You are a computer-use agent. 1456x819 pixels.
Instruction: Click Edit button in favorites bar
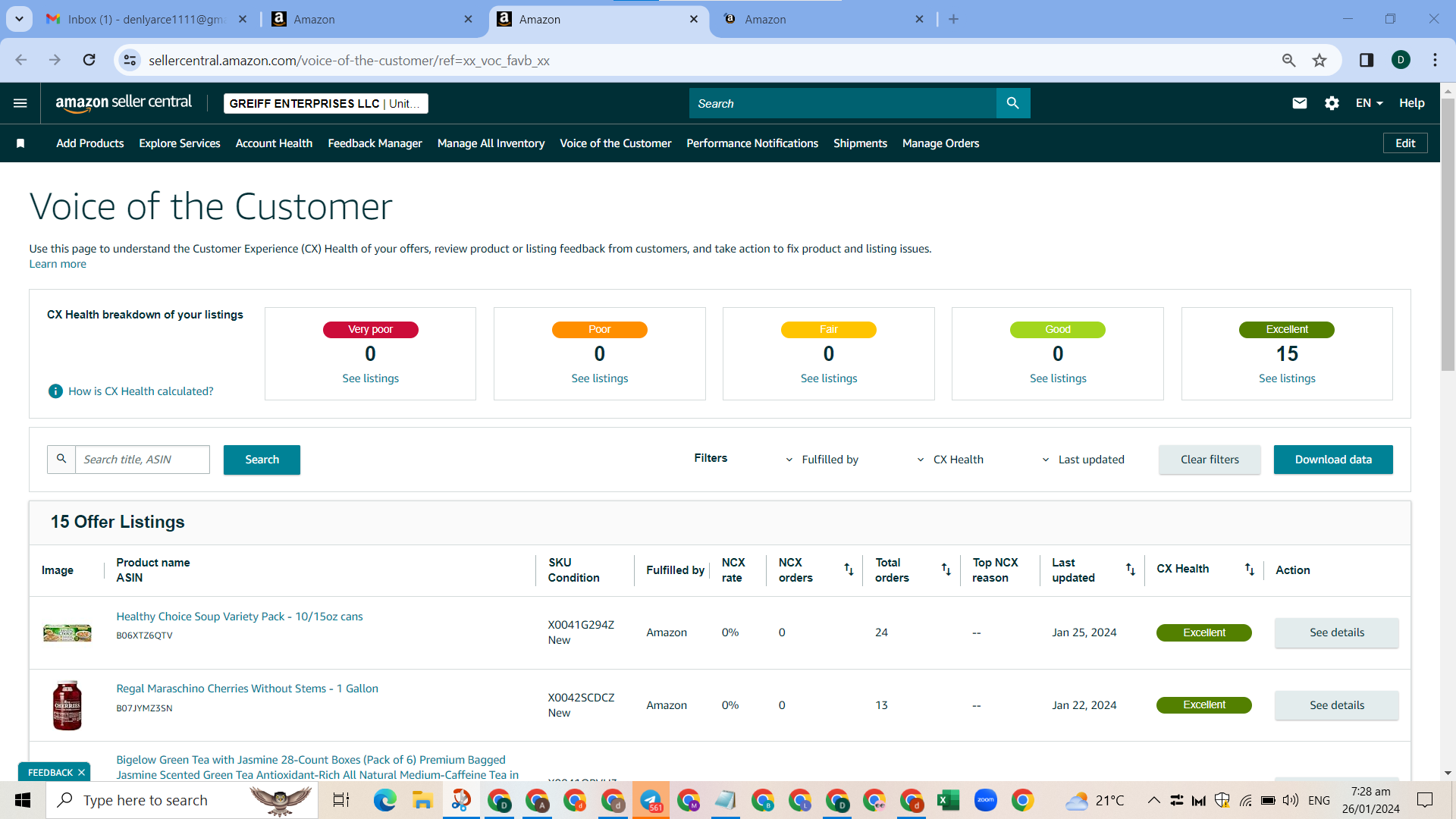click(1405, 143)
